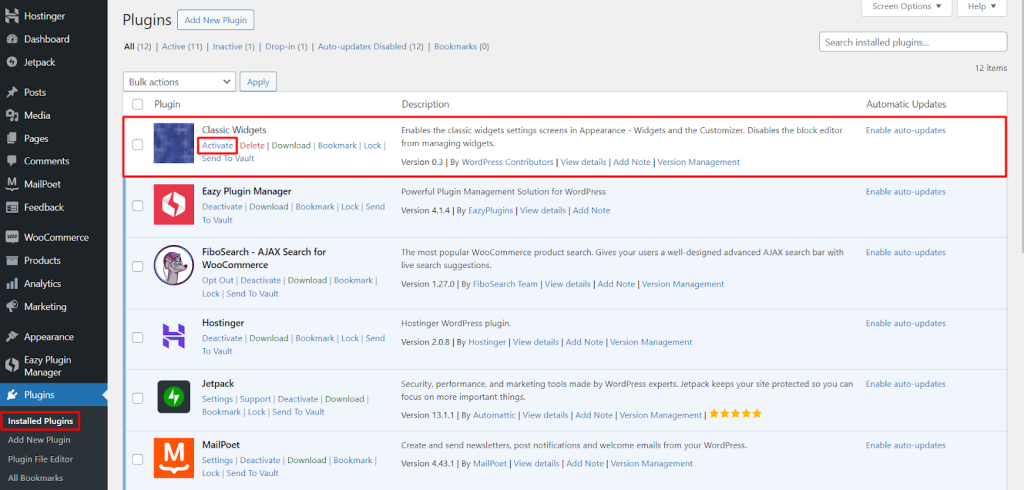
Task: Download the Hostinger plugin
Action: point(268,338)
